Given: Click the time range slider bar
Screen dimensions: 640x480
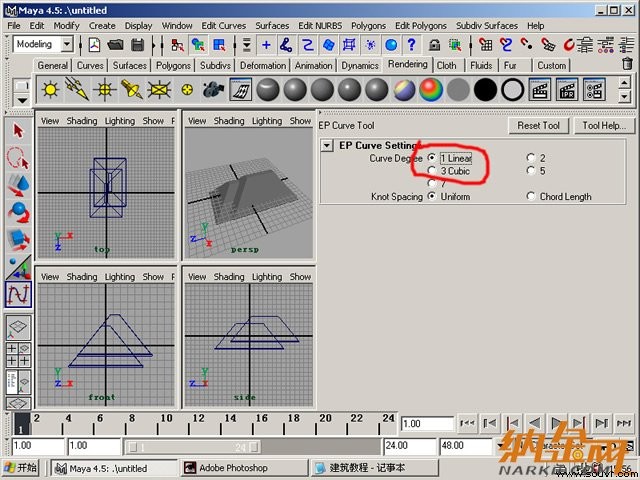Looking at the screenshot, I should (194, 447).
